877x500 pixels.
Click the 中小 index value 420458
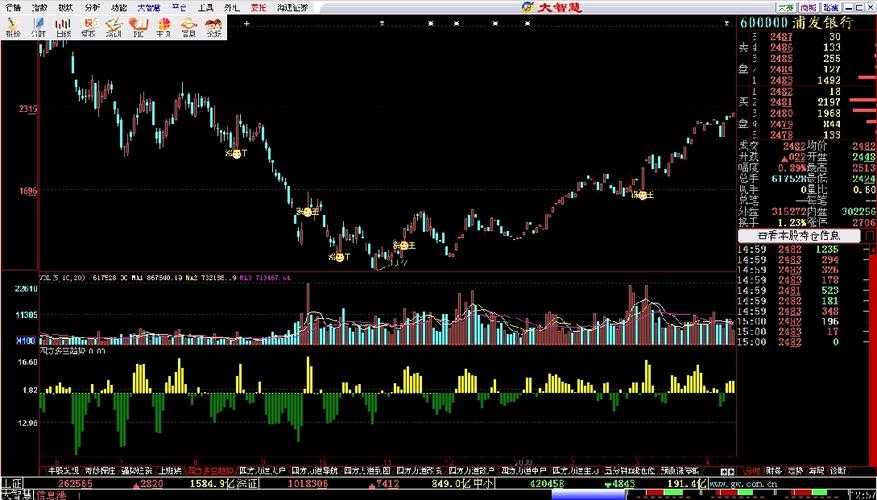pyautogui.click(x=546, y=484)
